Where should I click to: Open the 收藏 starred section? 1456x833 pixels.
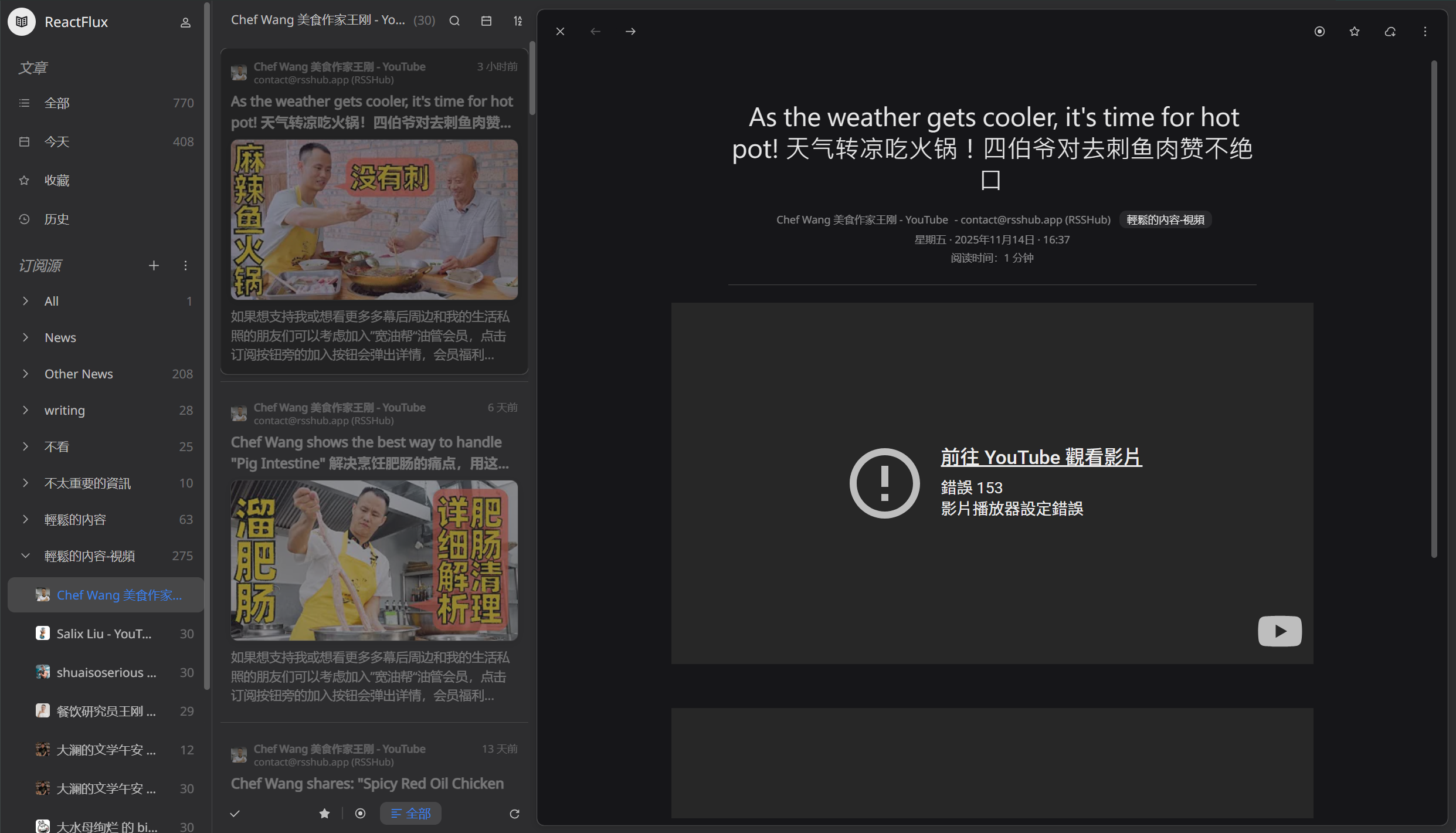click(57, 180)
